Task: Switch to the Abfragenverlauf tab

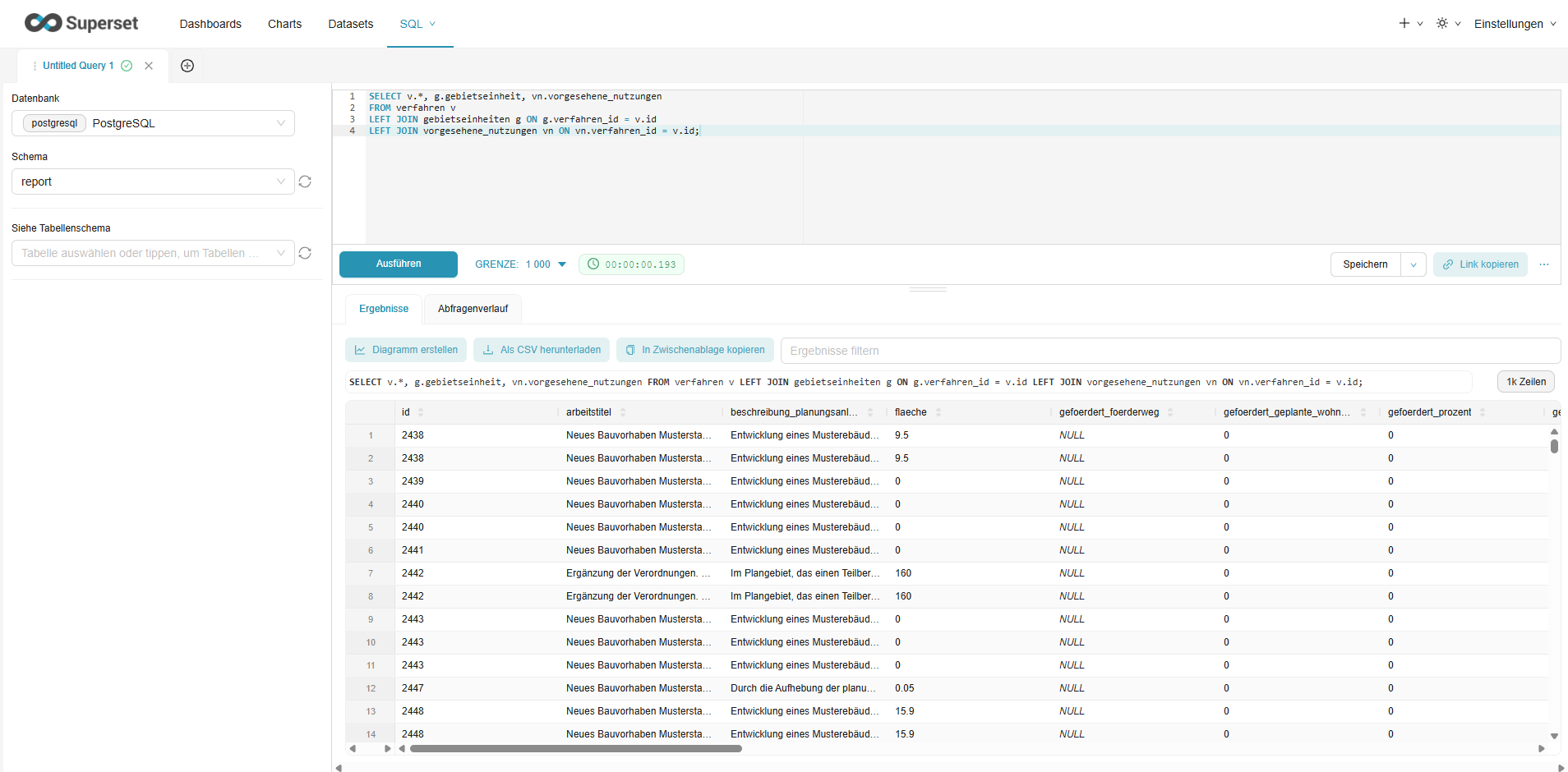Action: [x=473, y=309]
